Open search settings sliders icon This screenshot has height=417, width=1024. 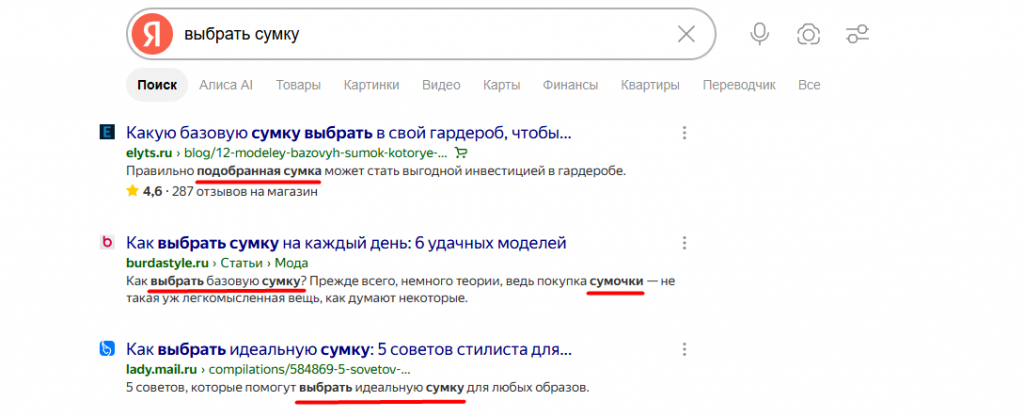857,34
